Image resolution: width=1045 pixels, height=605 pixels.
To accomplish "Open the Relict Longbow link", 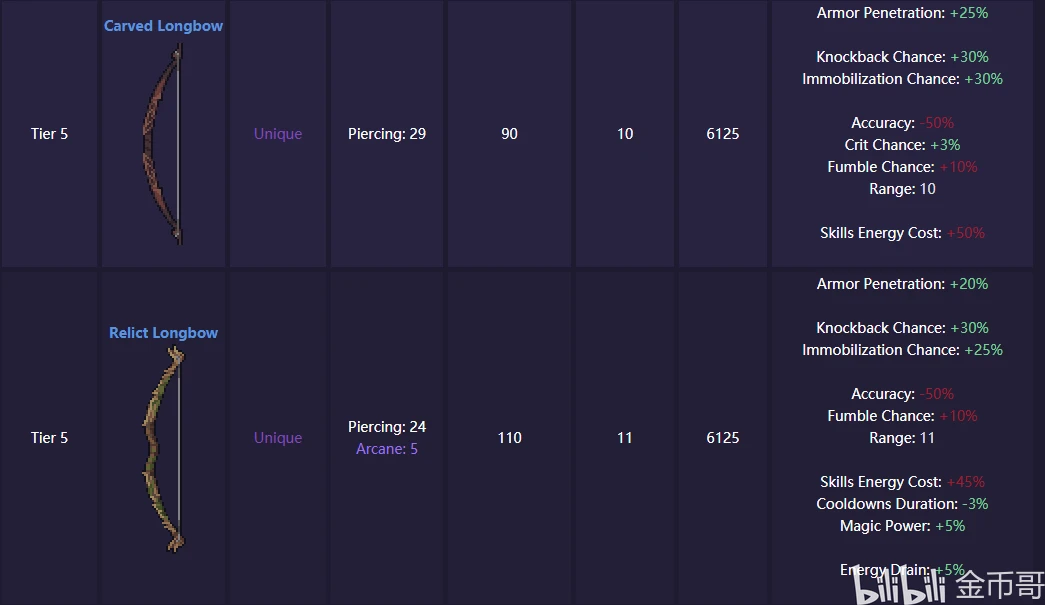I will click(163, 332).
